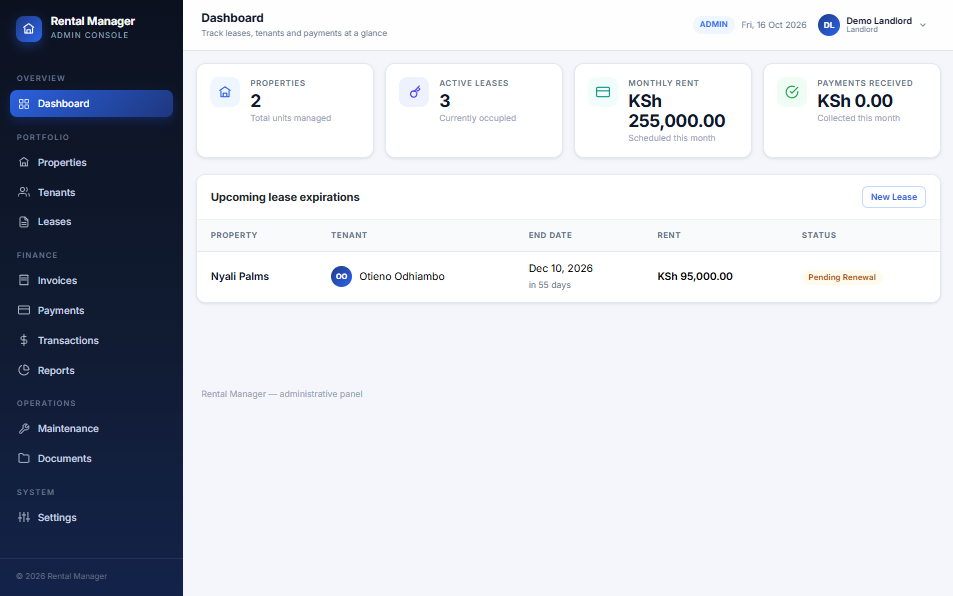Click the Dashboard page title in header

tap(232, 18)
